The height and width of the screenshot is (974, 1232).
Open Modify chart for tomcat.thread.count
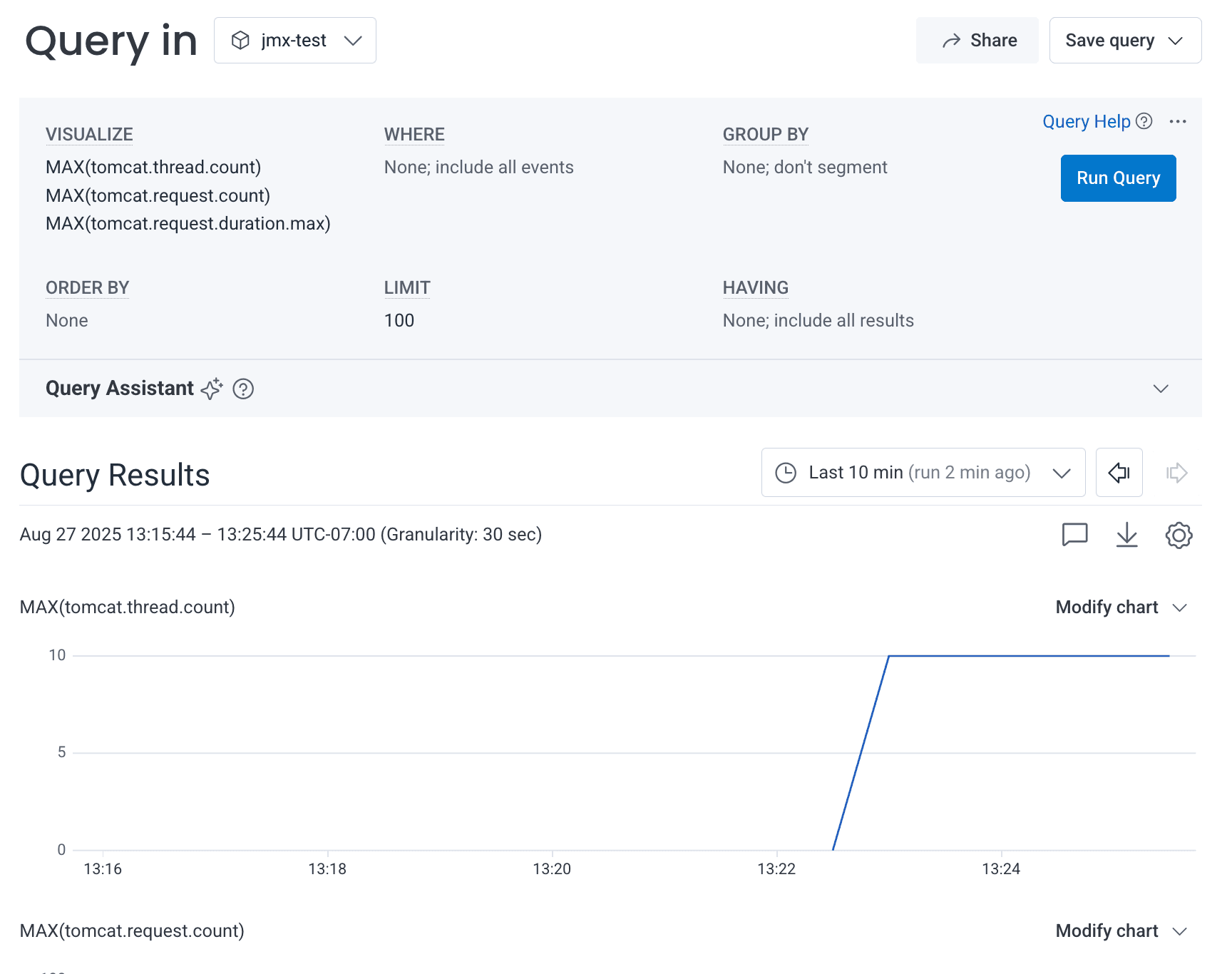click(x=1106, y=607)
